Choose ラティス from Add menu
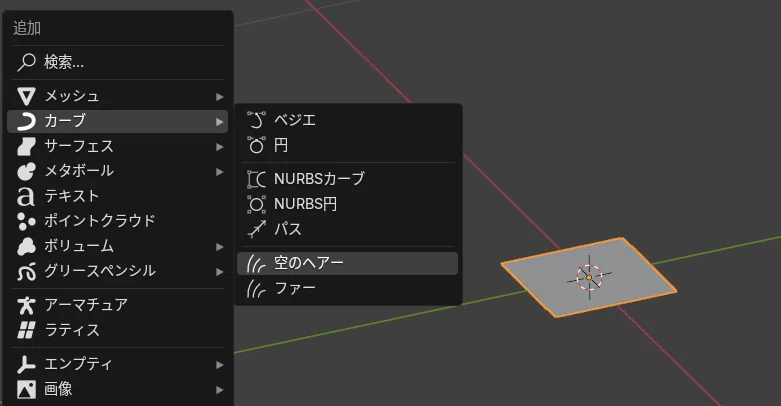The width and height of the screenshot is (781, 406). click(118, 330)
